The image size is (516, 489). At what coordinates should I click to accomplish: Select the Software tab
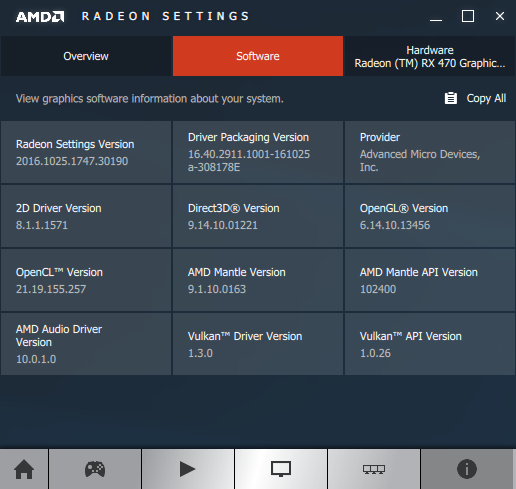point(258,56)
